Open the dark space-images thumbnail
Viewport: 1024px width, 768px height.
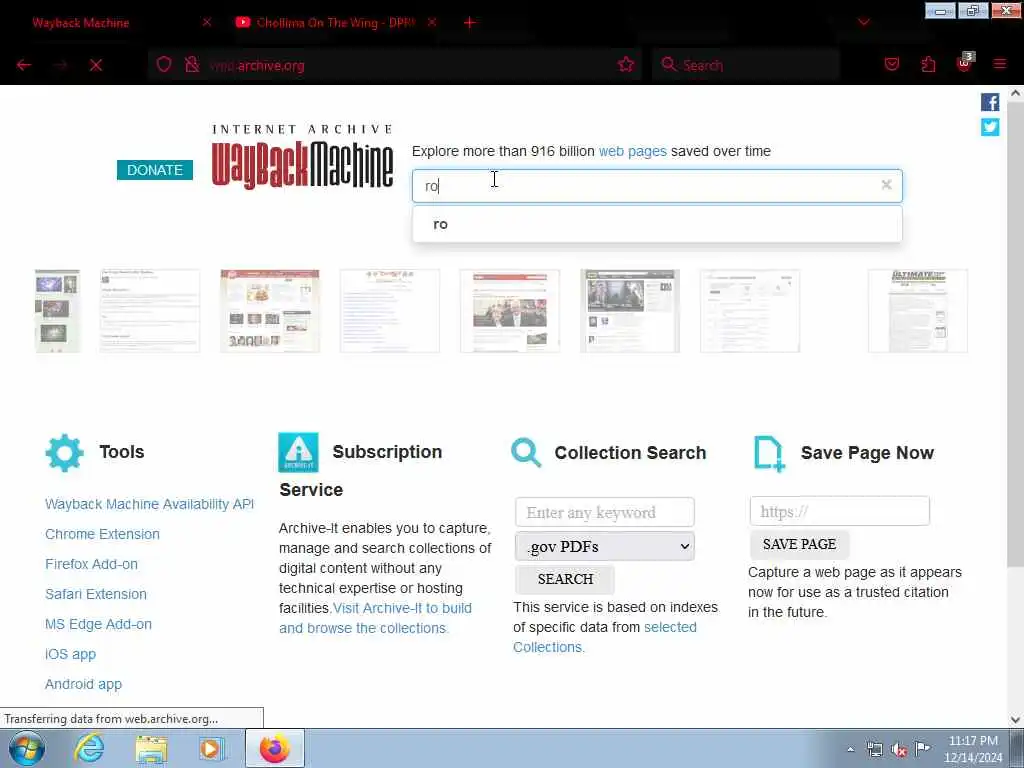pos(57,311)
